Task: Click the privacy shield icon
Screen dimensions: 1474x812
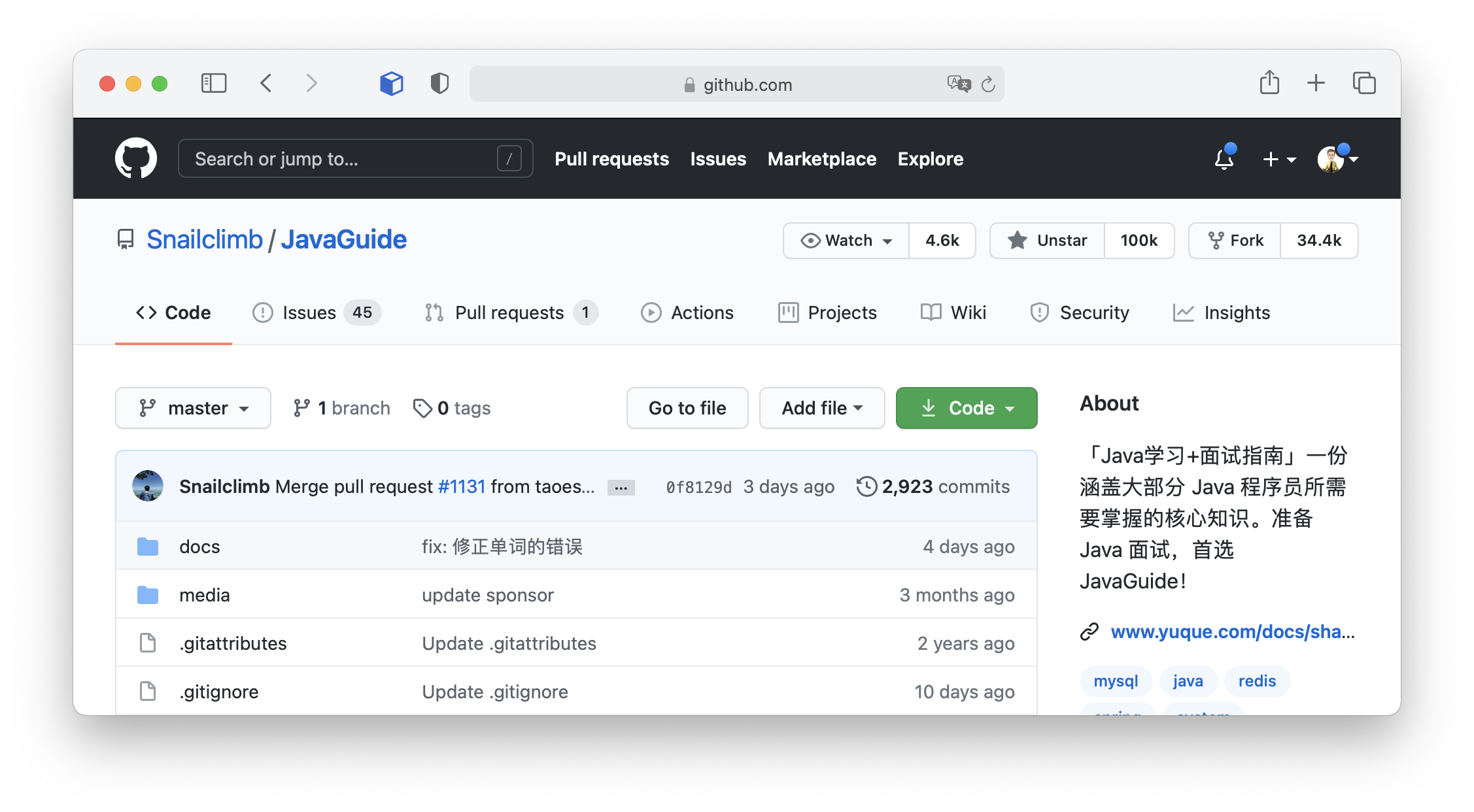Action: tap(439, 83)
